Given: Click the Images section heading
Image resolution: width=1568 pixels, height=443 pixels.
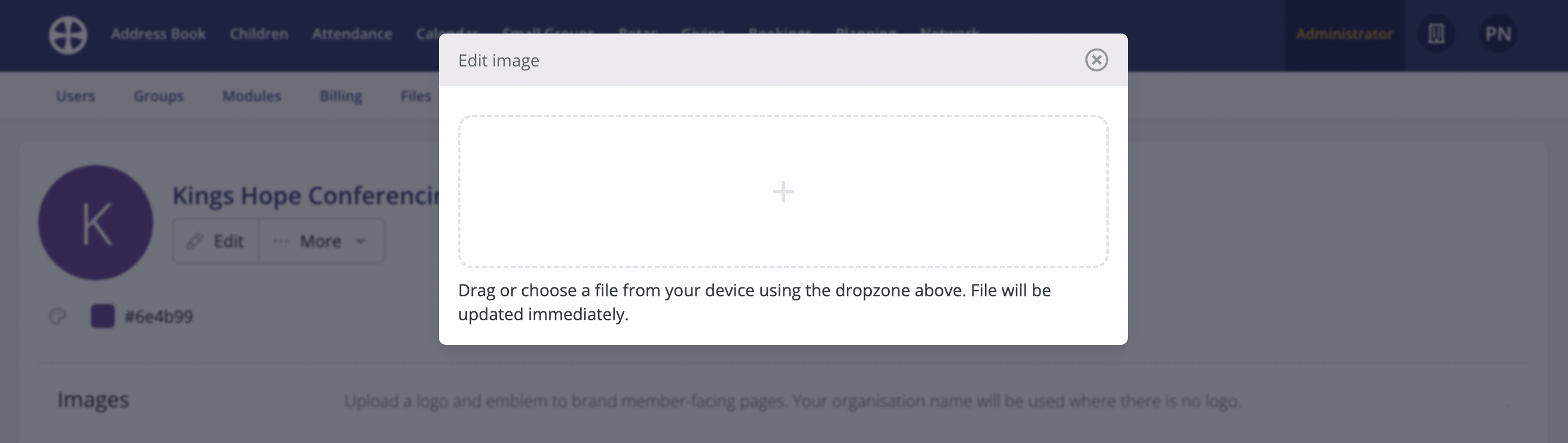Looking at the screenshot, I should 93,400.
